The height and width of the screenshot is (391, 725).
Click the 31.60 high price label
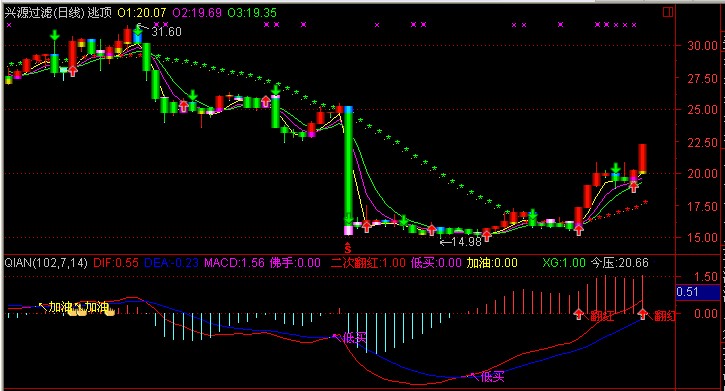[x=166, y=32]
